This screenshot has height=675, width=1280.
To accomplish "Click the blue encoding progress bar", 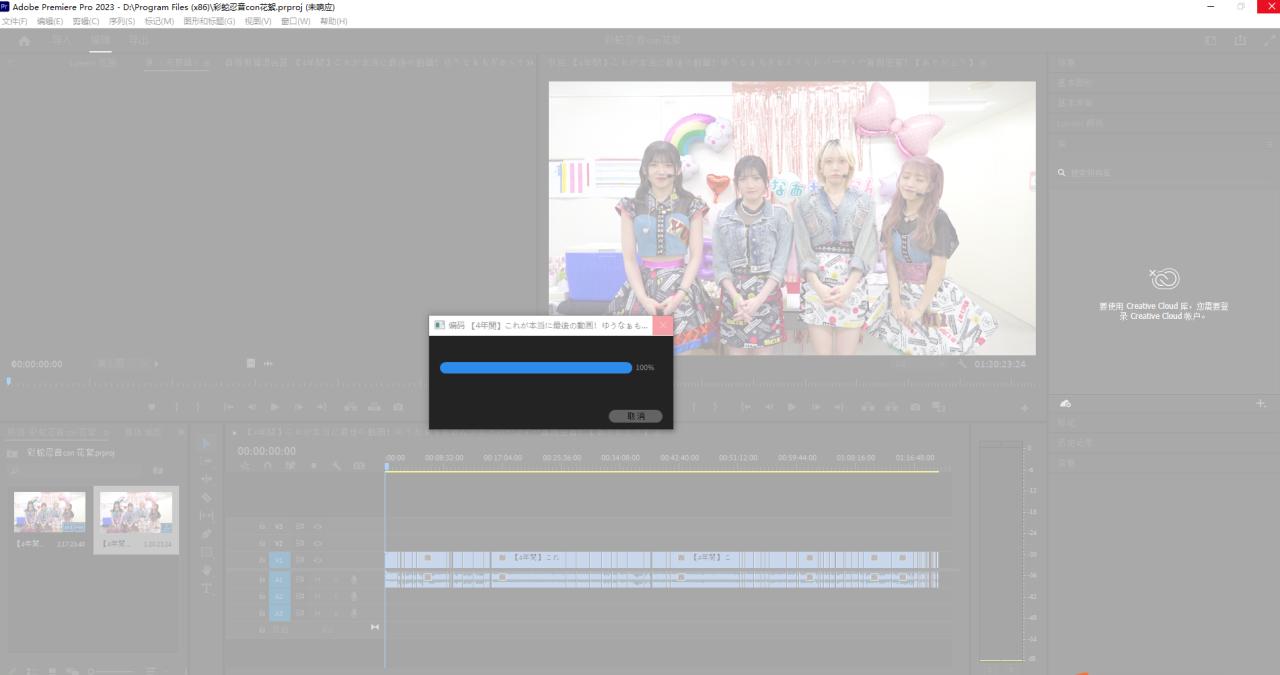I will coord(536,368).
